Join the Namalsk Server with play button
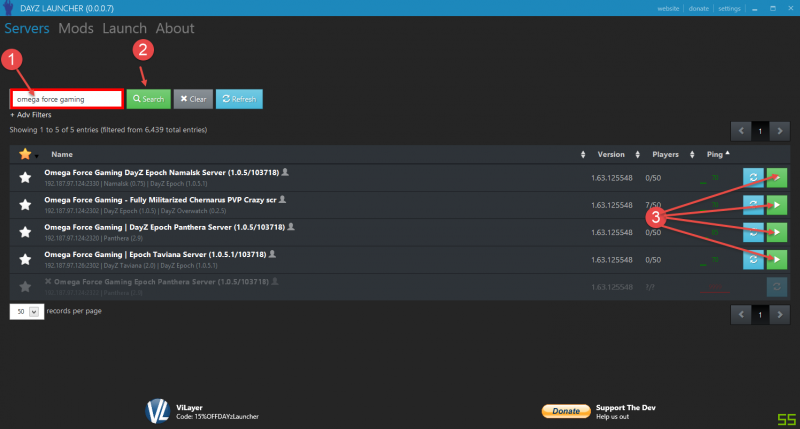Image resolution: width=800 pixels, height=429 pixels. pos(777,178)
